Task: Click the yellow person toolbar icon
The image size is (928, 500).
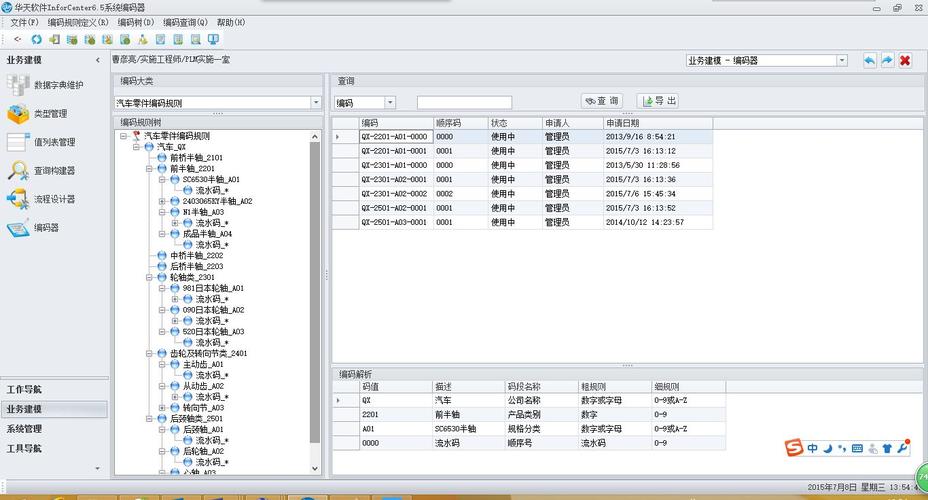Action: coord(143,40)
